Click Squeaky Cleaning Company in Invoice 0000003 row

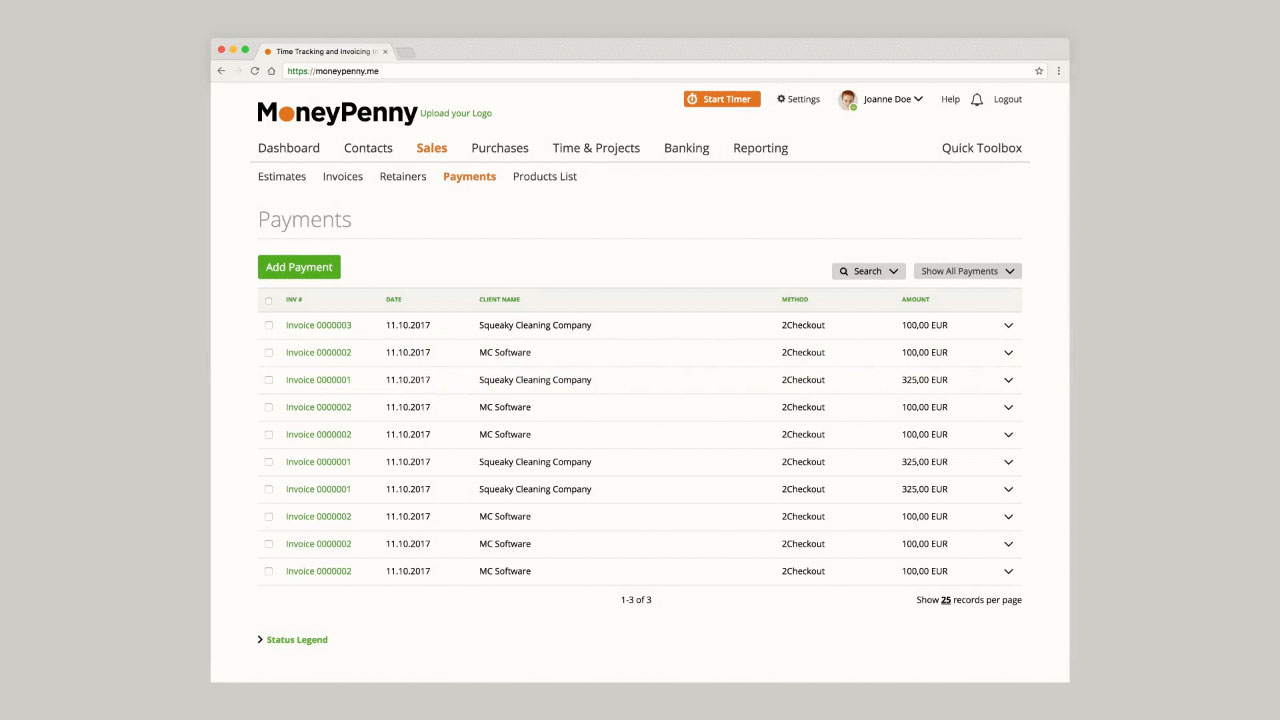pyautogui.click(x=535, y=325)
